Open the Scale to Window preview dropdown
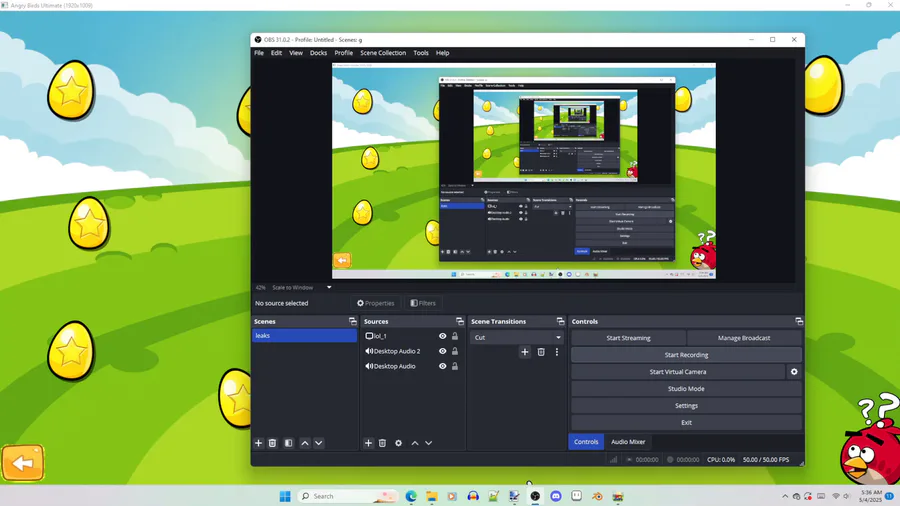Screen dimensions: 900x506 [302, 287]
